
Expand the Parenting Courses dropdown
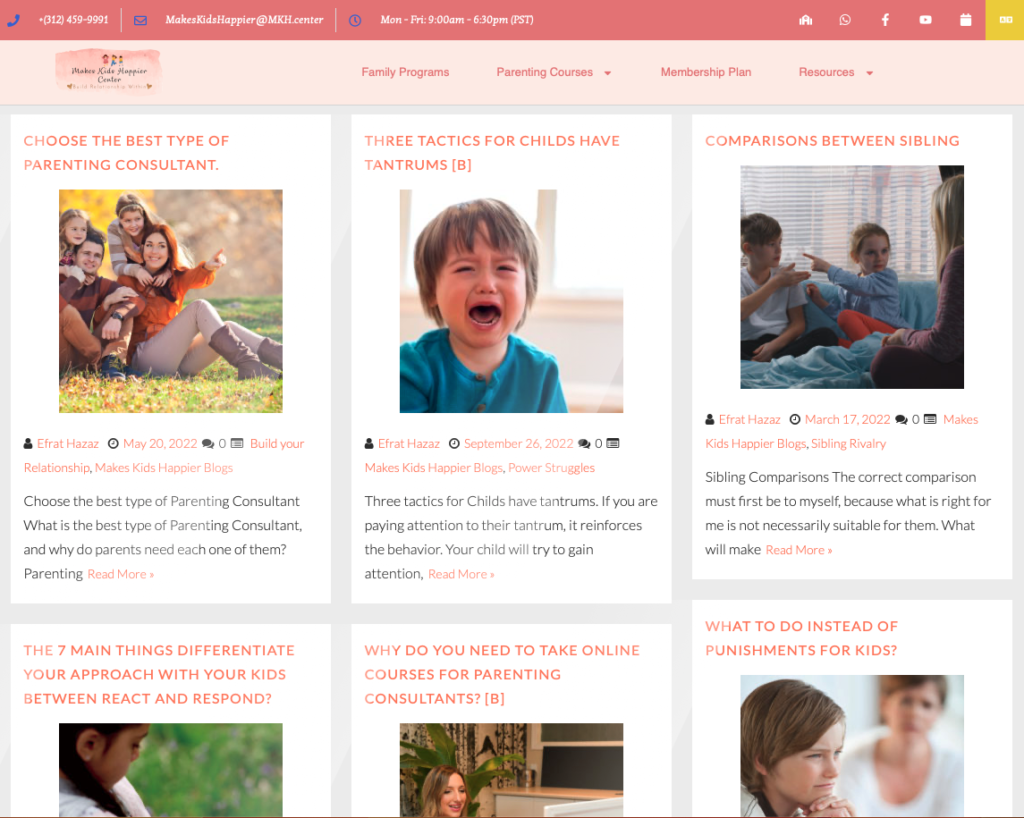(546, 72)
